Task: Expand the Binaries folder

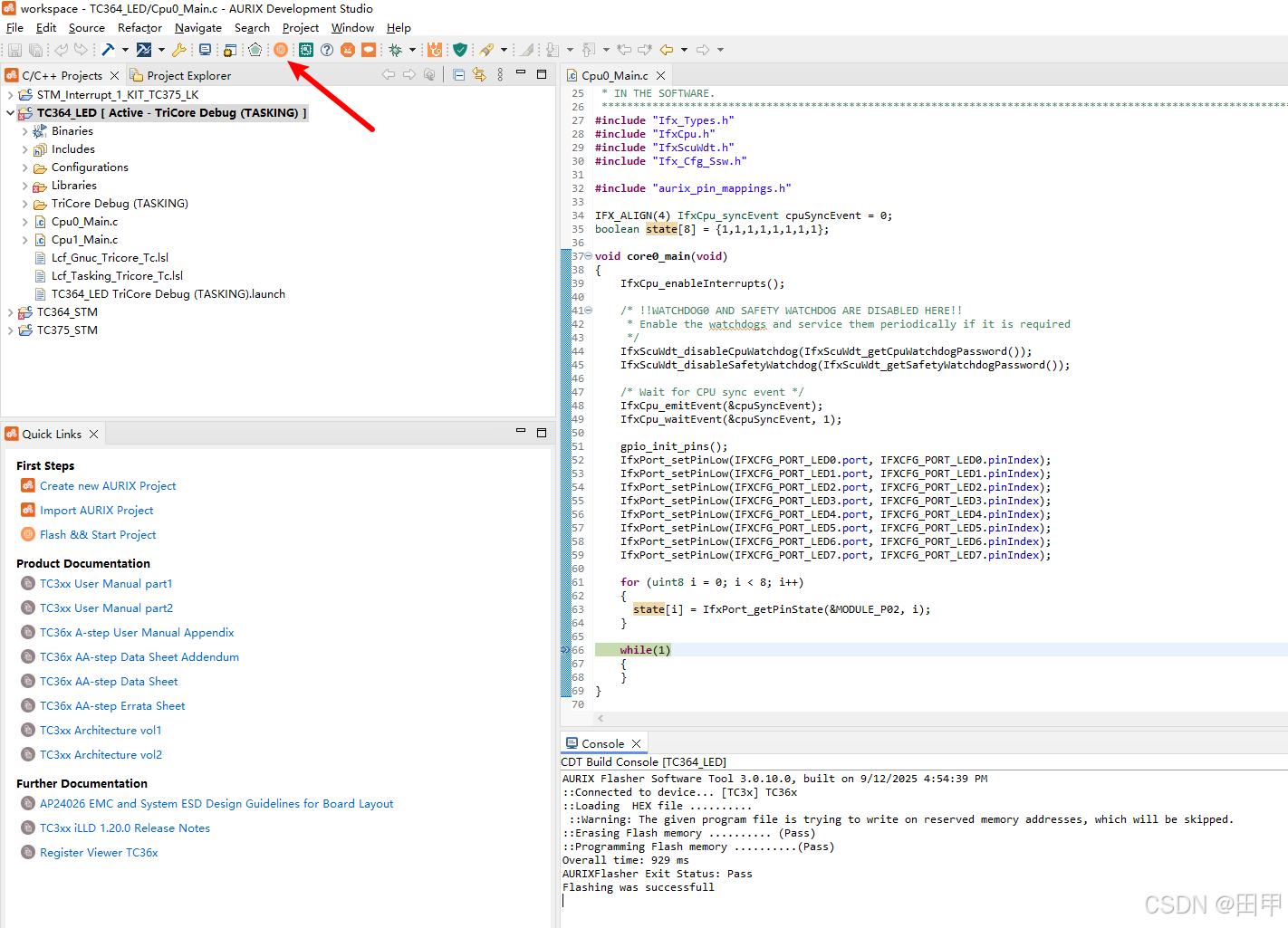Action: click(x=24, y=131)
